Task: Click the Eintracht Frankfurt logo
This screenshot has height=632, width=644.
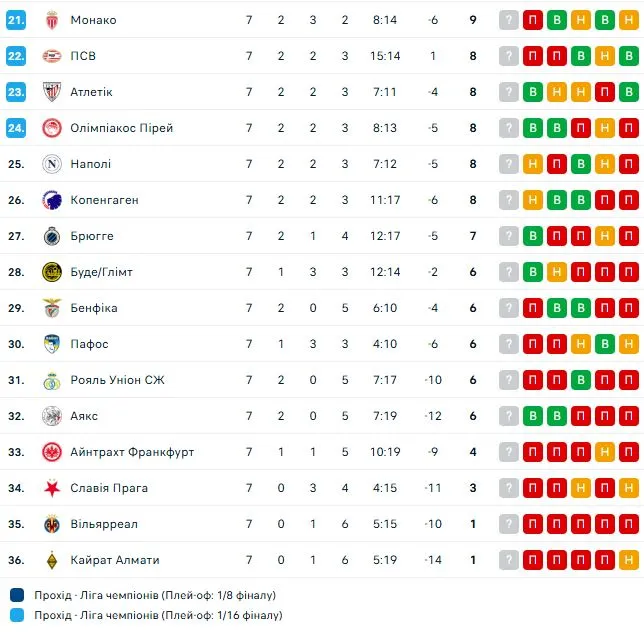Action: [52, 452]
